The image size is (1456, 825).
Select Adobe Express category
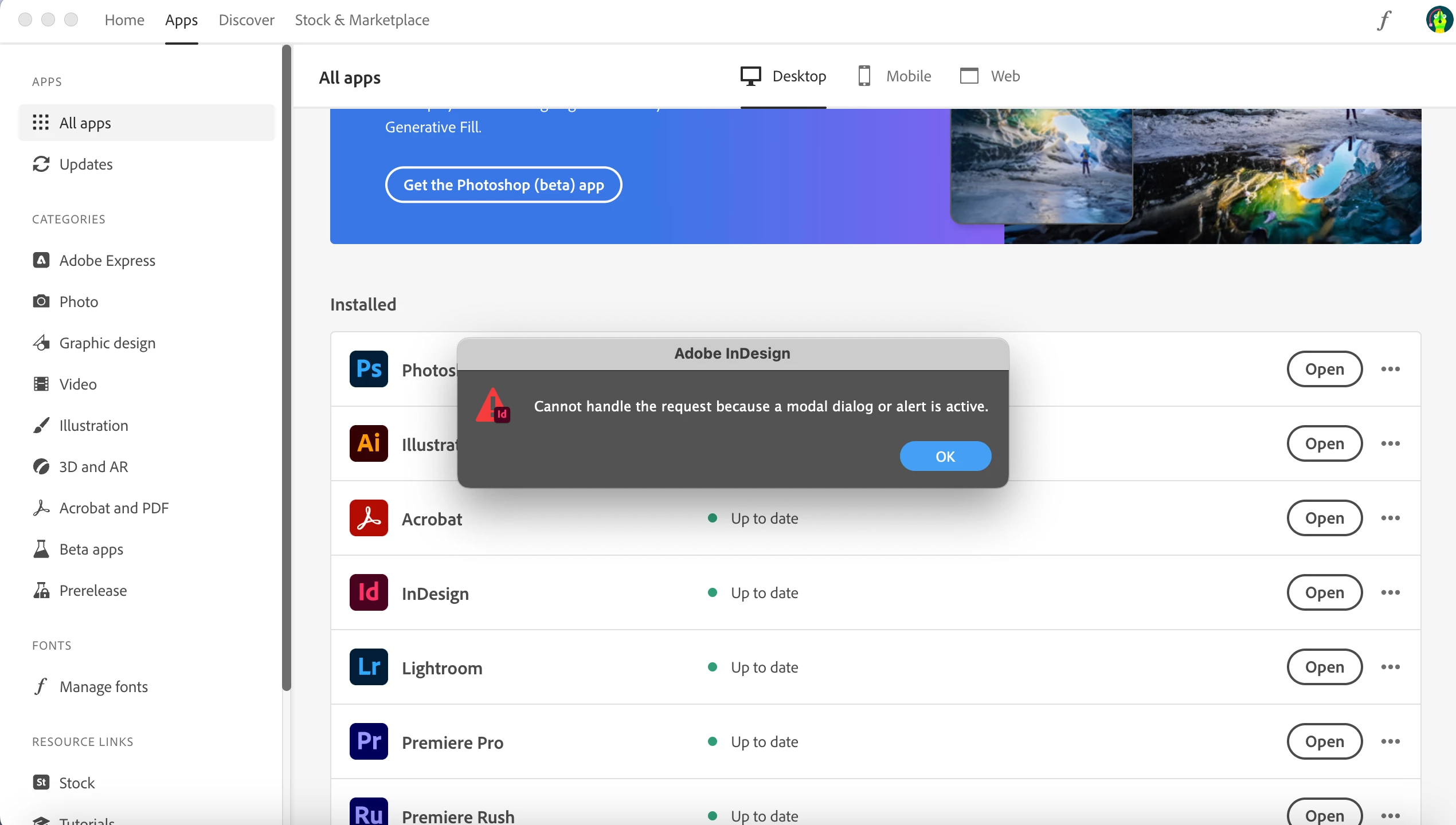pyautogui.click(x=107, y=261)
